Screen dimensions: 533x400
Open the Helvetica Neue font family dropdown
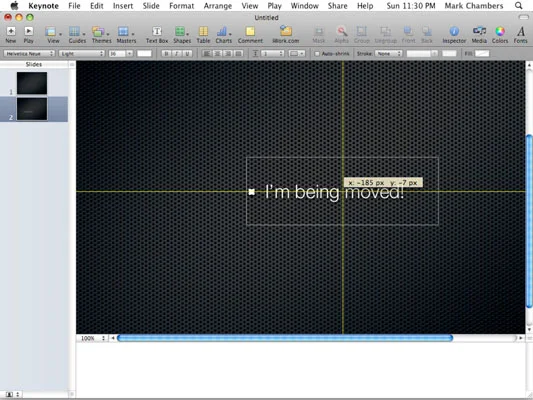click(29, 54)
